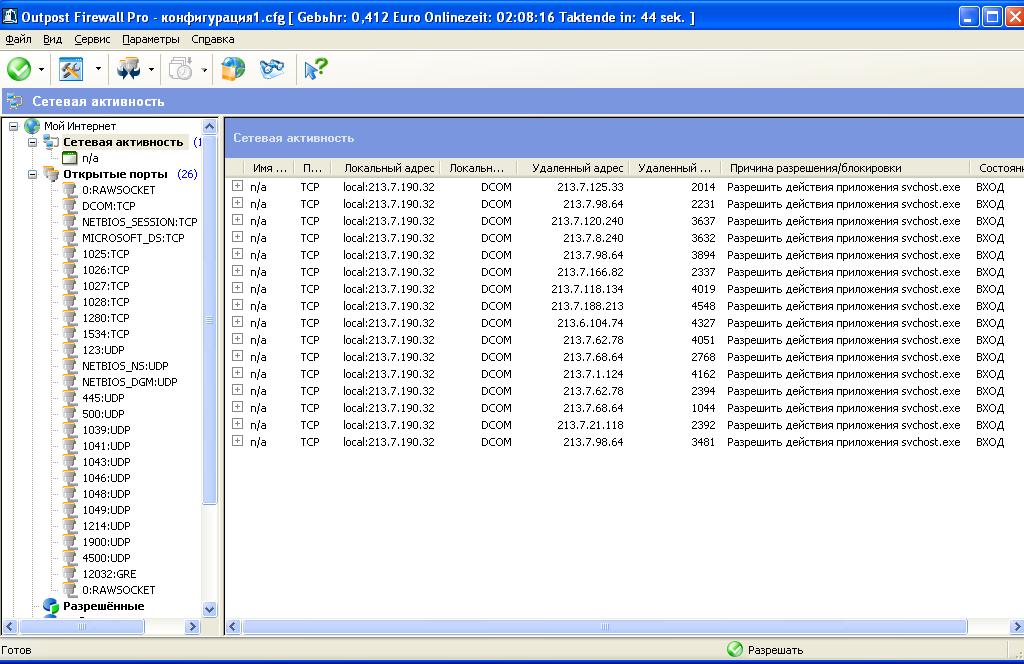
Task: Click the 1028:TCP port icon
Action: click(x=70, y=302)
